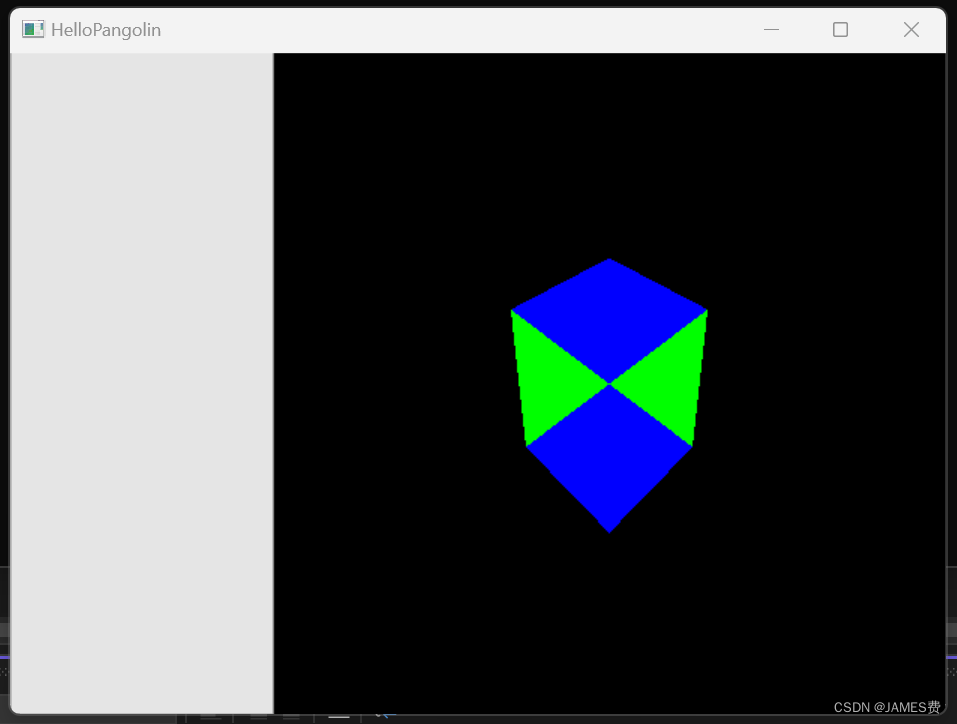Close the HelloPangolin window
957x724 pixels.
(911, 29)
